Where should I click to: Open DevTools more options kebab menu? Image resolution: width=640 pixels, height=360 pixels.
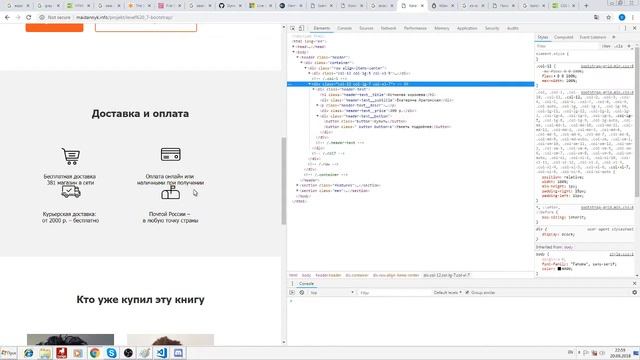pyautogui.click(x=625, y=28)
